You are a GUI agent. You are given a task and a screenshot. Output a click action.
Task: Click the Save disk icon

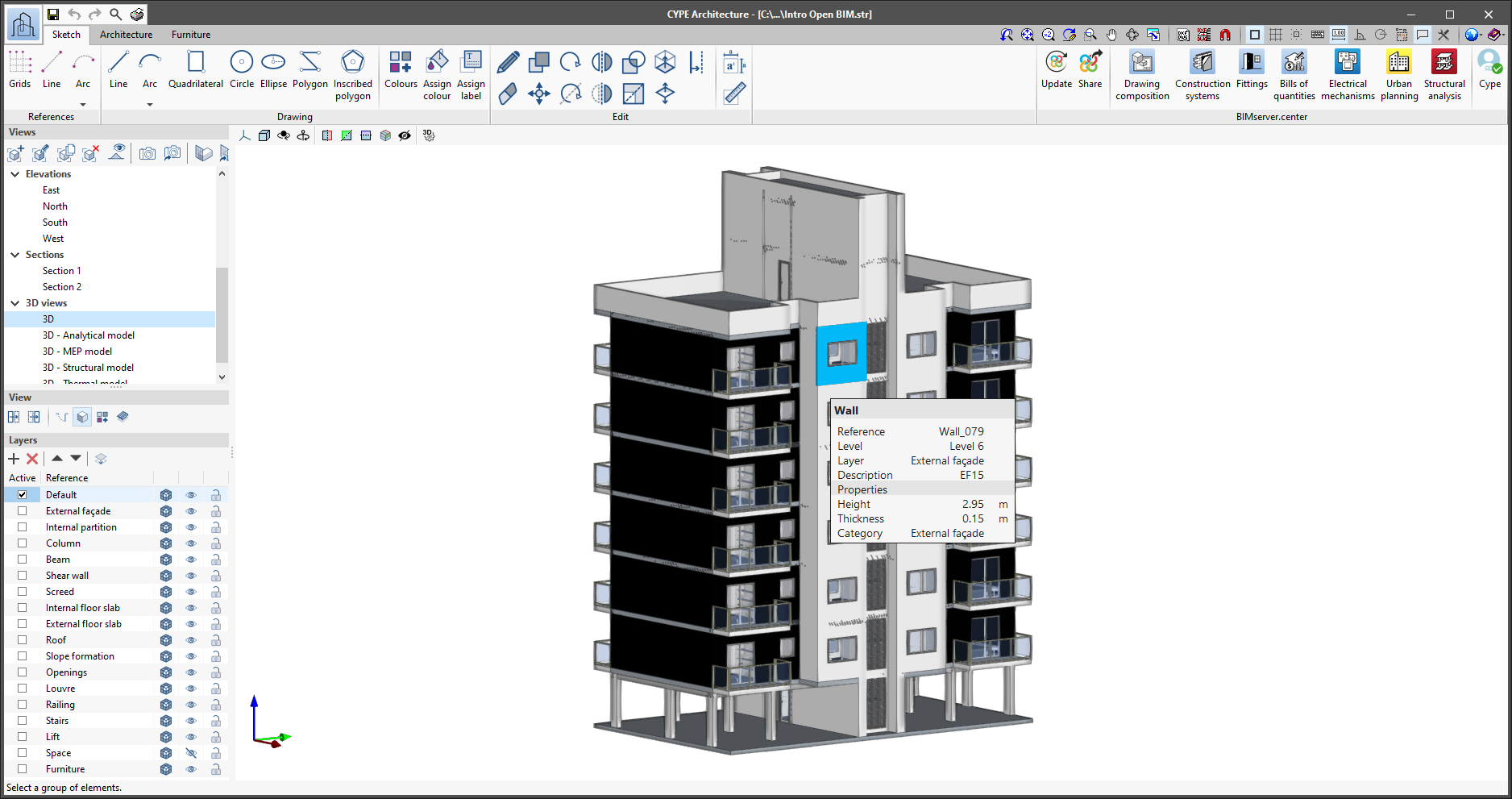pyautogui.click(x=52, y=14)
